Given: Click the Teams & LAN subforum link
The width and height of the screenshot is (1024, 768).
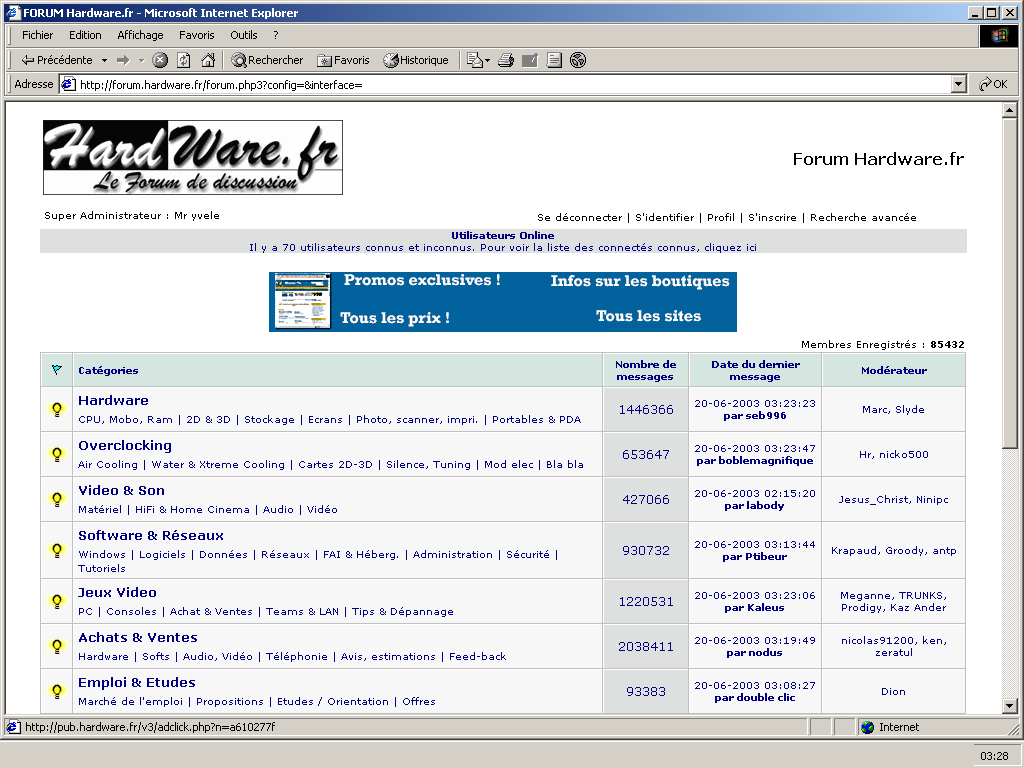Looking at the screenshot, I should pyautogui.click(x=302, y=611).
